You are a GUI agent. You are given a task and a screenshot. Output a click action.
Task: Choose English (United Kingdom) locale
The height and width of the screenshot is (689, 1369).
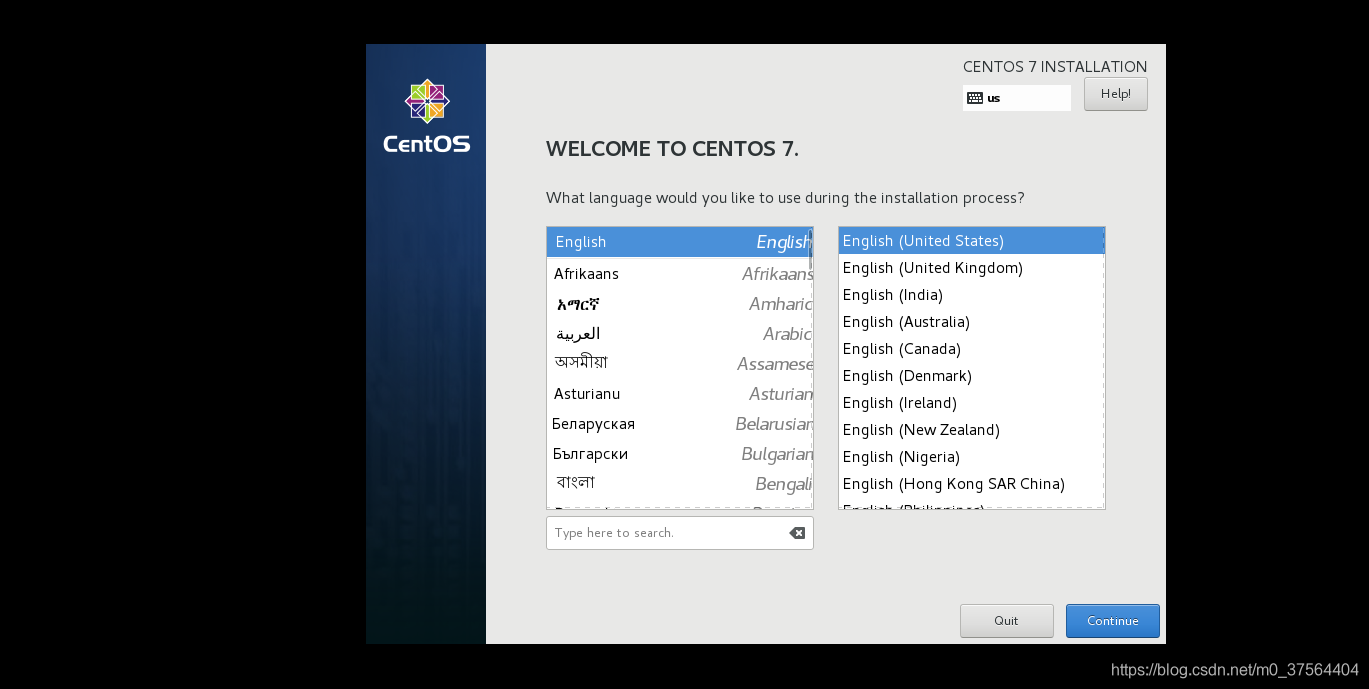tap(971, 268)
